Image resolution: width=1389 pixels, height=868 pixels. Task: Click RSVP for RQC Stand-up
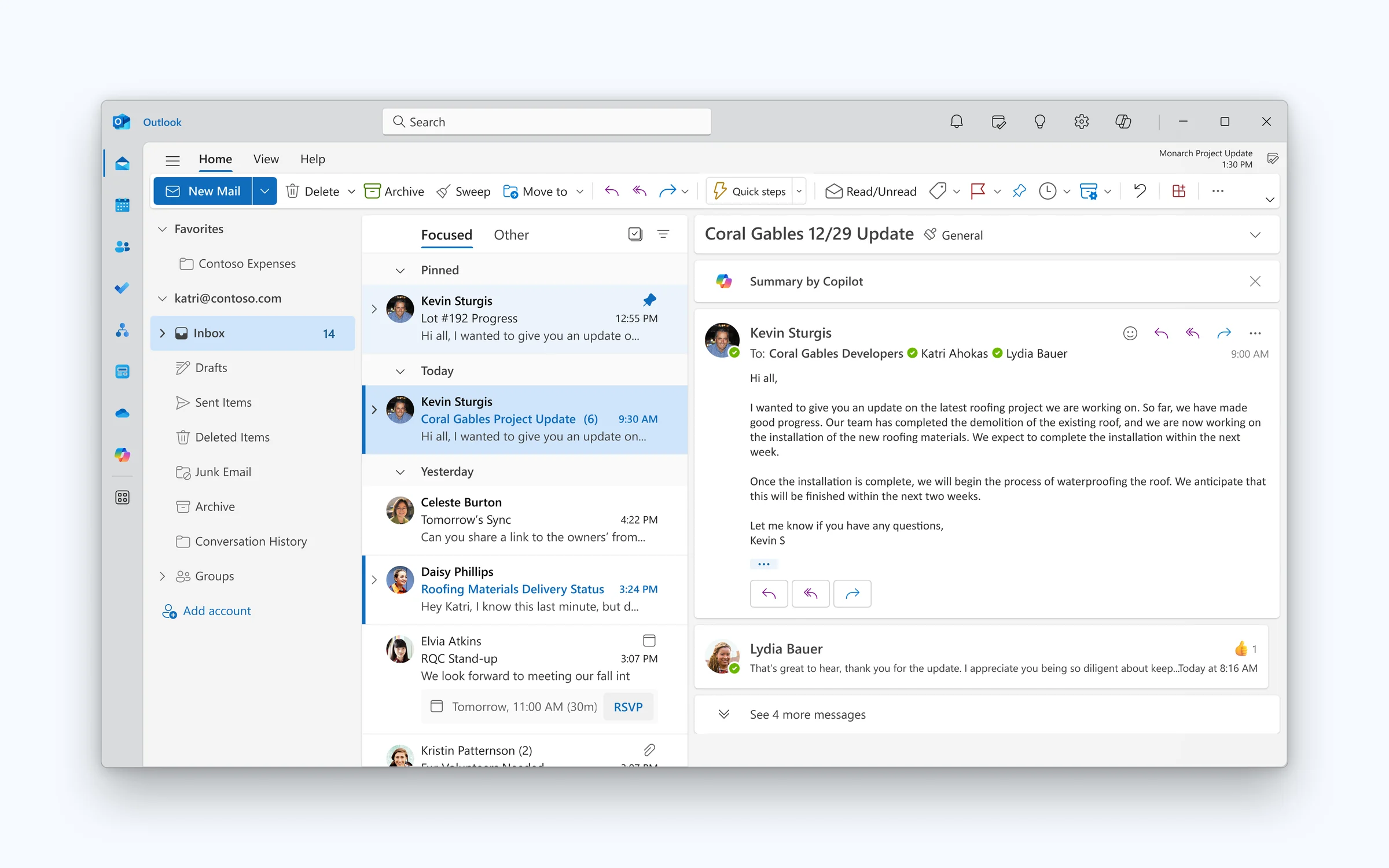(628, 707)
